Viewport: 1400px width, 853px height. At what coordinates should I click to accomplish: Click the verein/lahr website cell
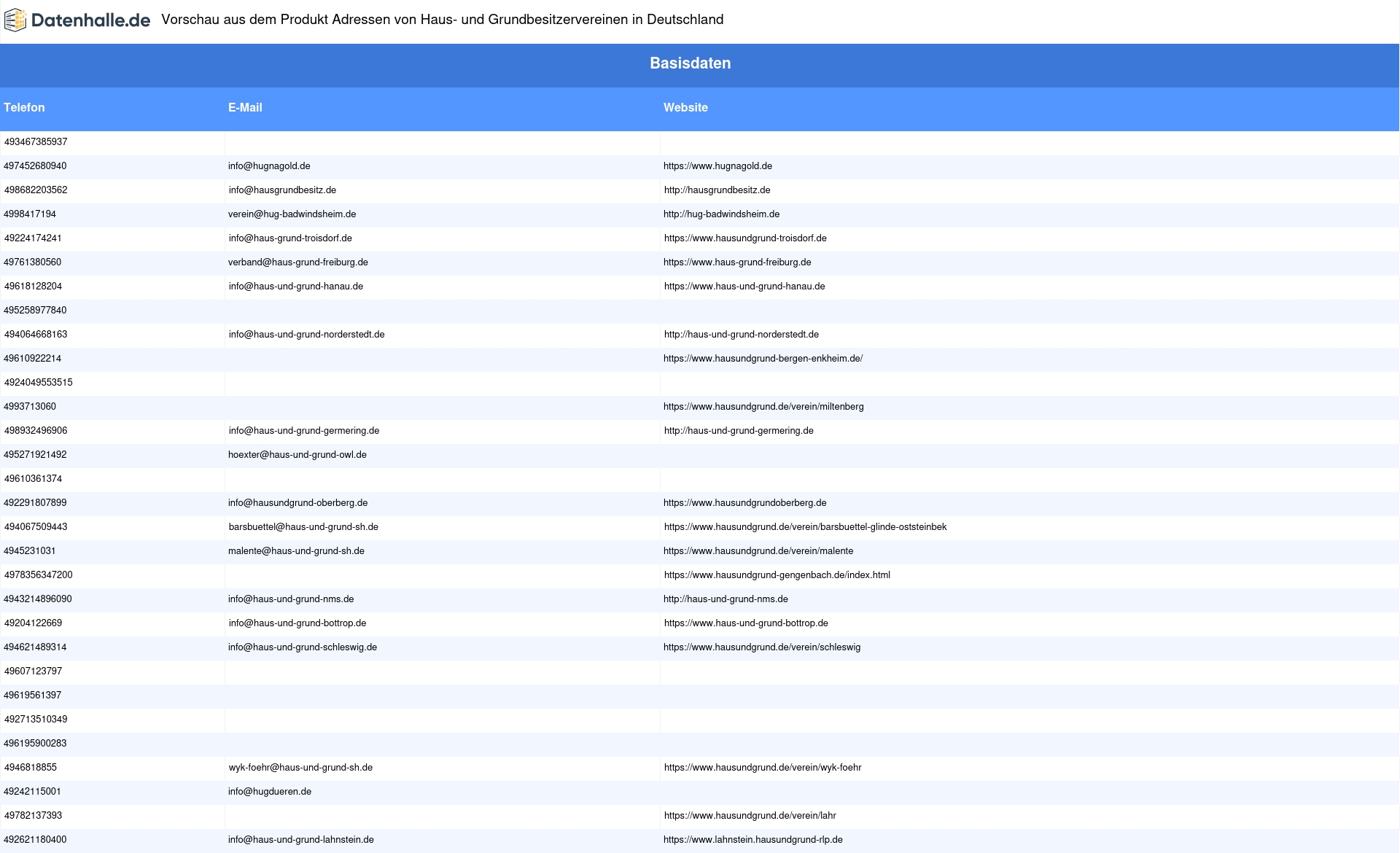(x=750, y=816)
